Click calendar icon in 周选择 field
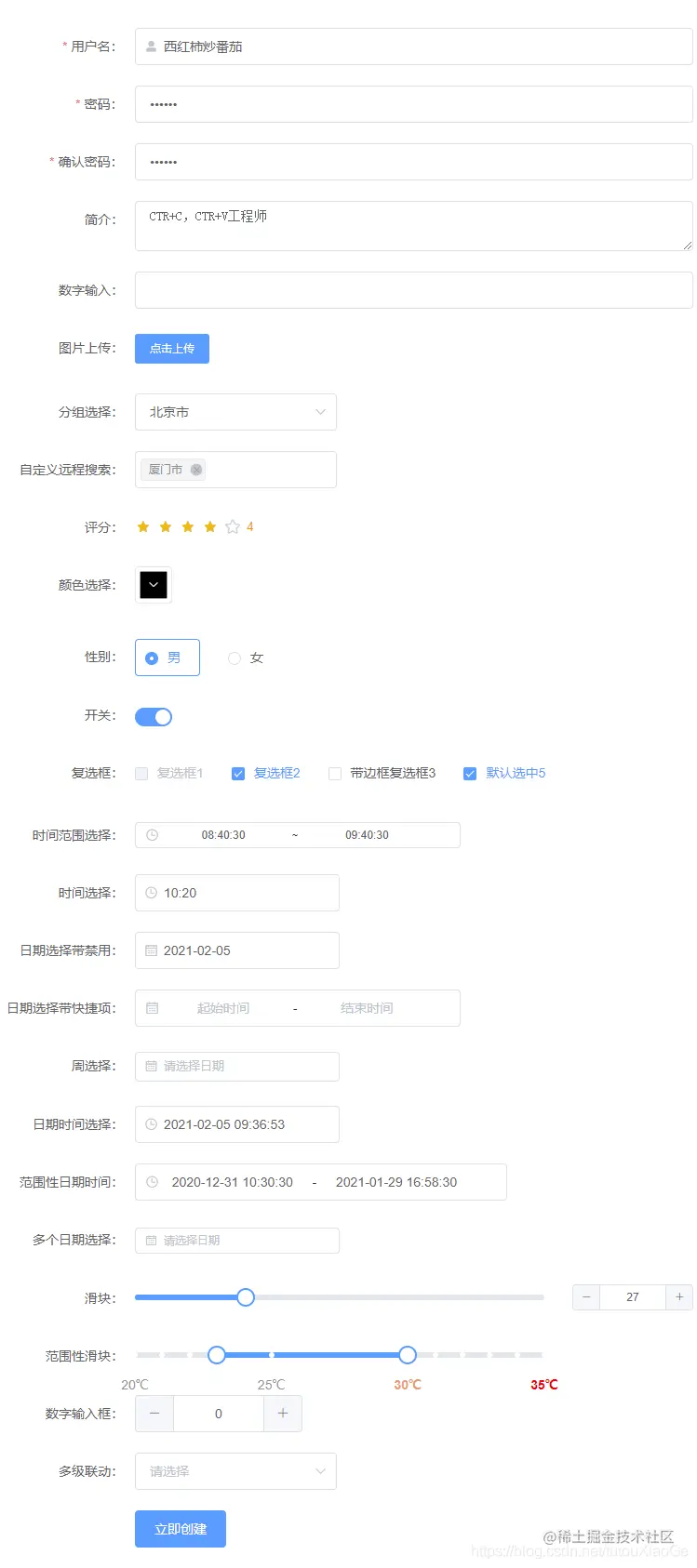 coord(152,1066)
